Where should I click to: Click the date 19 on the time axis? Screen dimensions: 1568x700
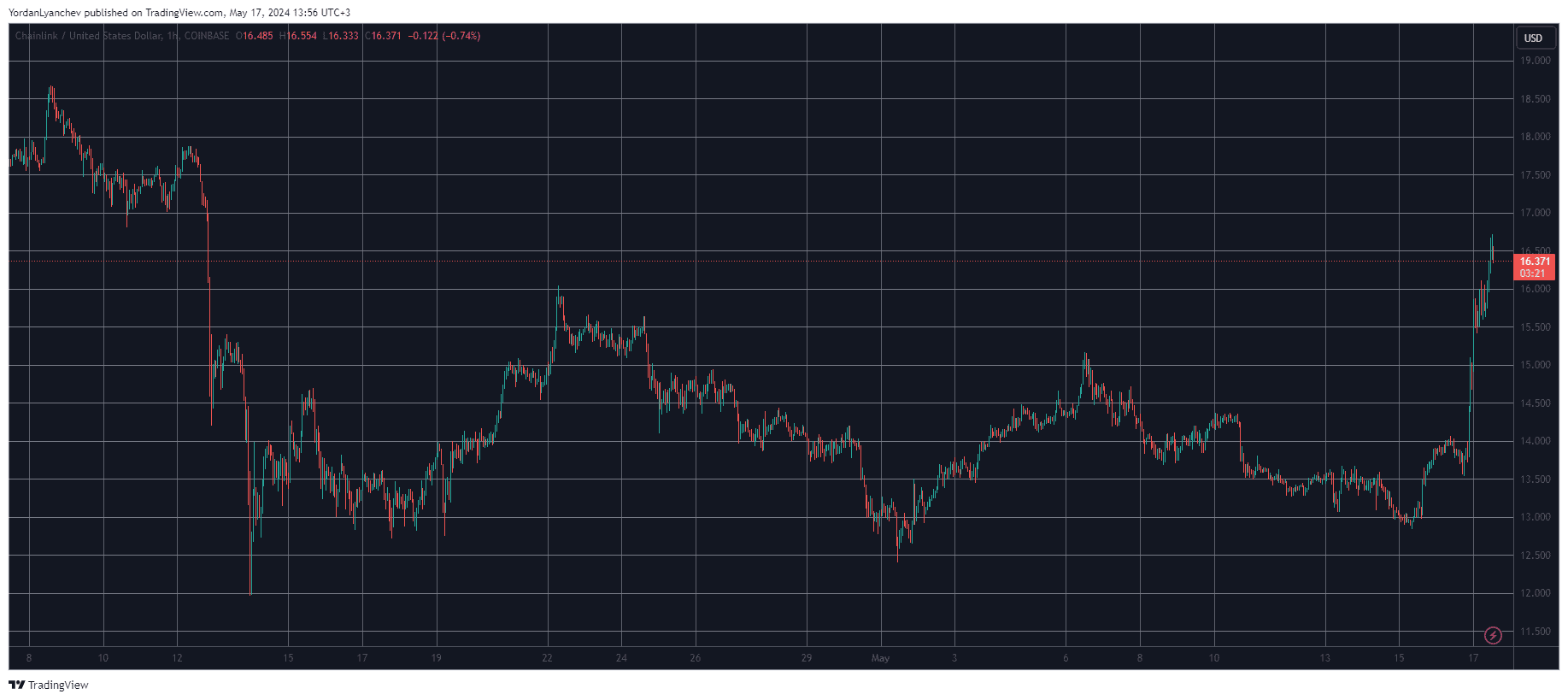436,658
